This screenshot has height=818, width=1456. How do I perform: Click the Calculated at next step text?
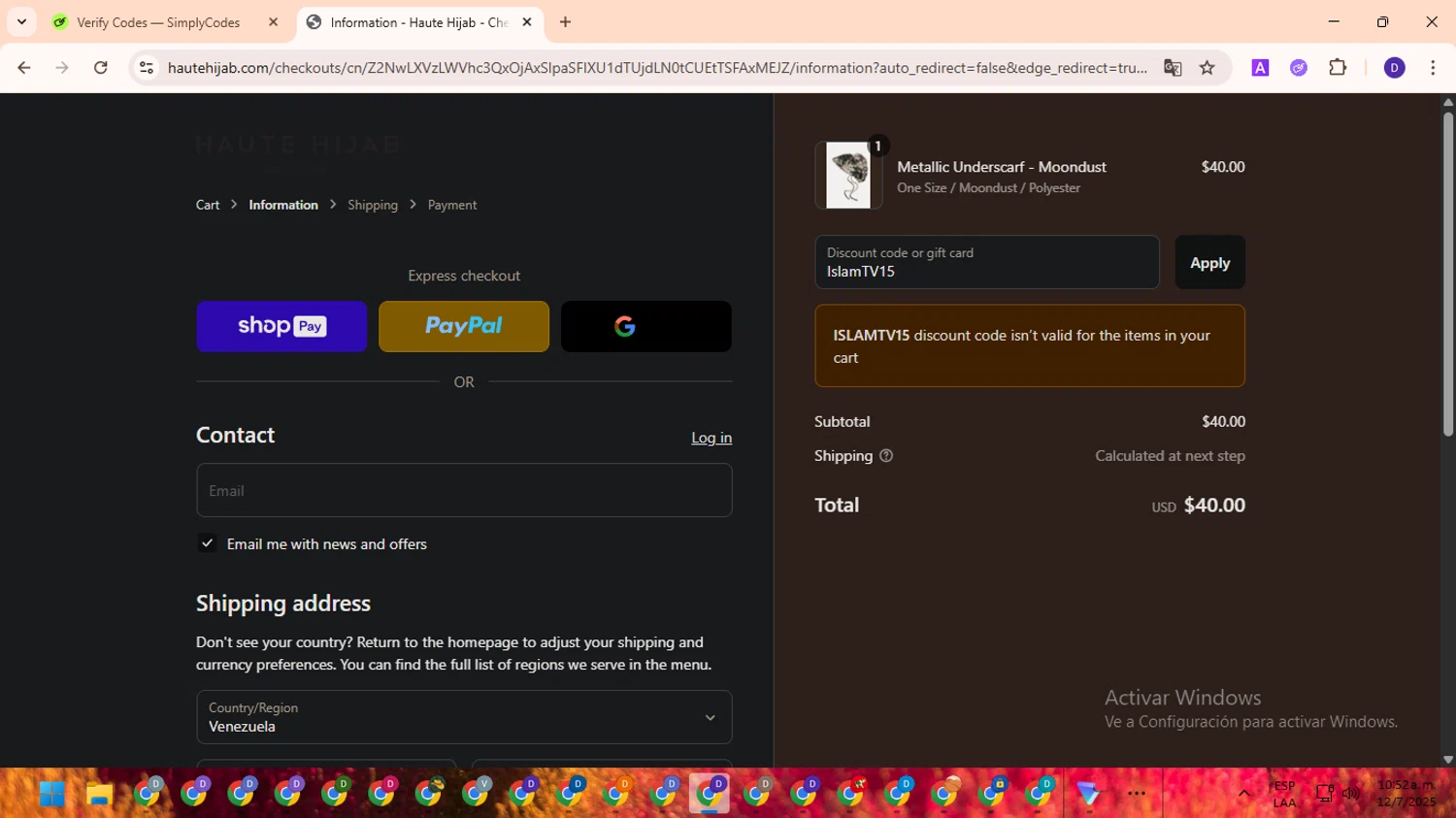1170,456
